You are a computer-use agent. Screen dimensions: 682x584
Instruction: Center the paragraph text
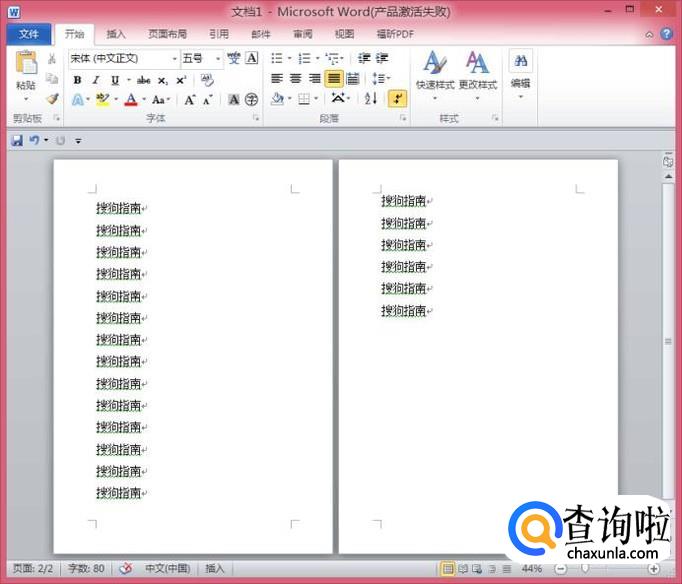tap(295, 79)
